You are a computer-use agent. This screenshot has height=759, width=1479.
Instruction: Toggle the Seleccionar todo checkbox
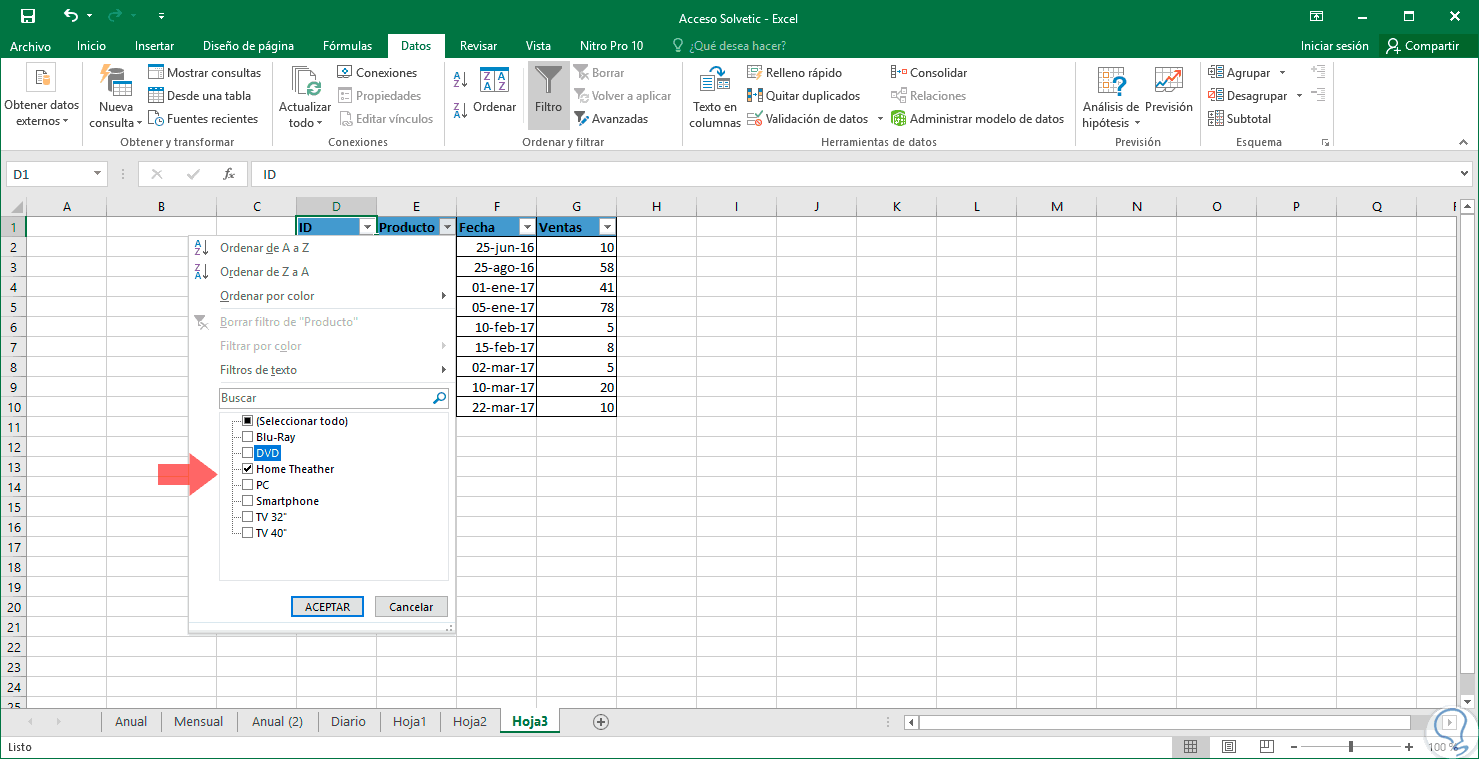click(x=247, y=421)
